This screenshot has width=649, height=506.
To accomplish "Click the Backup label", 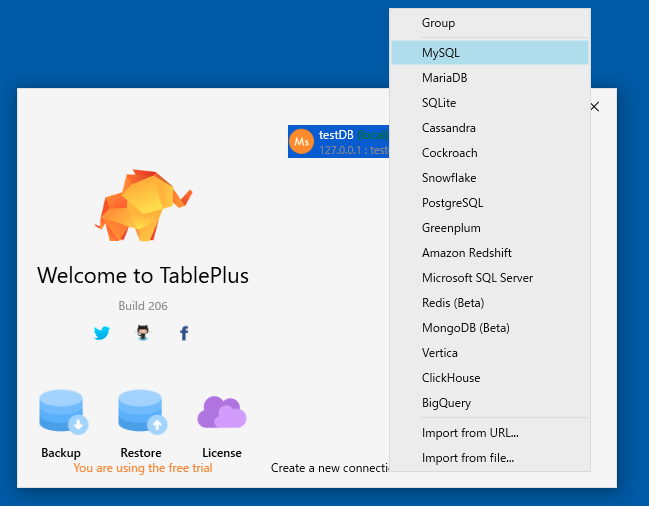I will (61, 453).
